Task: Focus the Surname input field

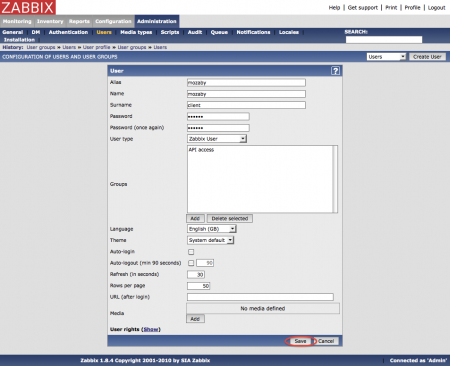Action: (246, 105)
